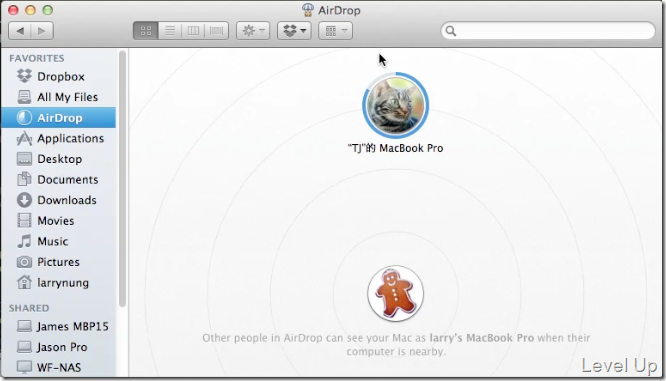This screenshot has width=666, height=381.
Task: Switch to column view
Action: tap(193, 31)
